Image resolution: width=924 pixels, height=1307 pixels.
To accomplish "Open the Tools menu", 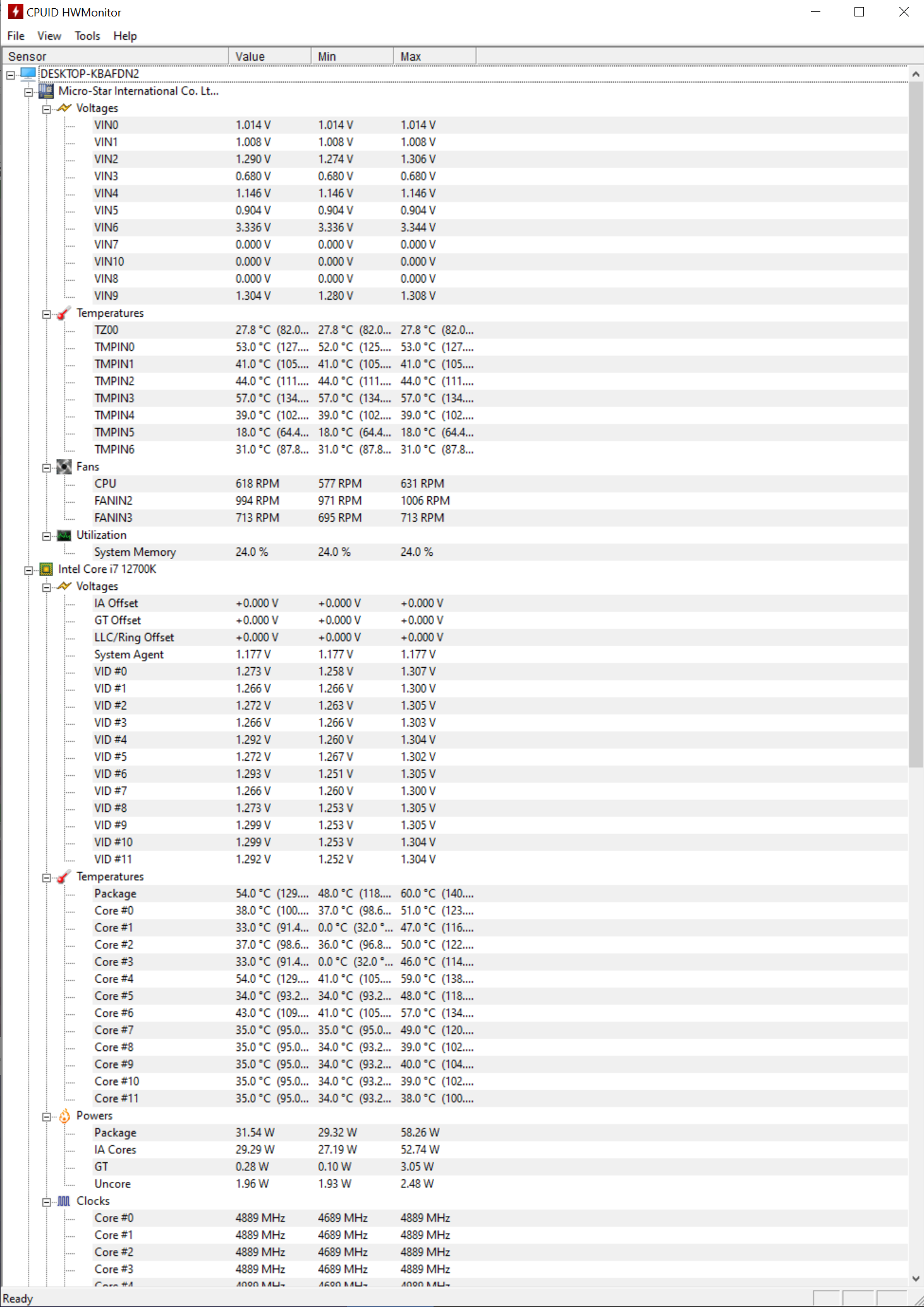I will click(87, 36).
